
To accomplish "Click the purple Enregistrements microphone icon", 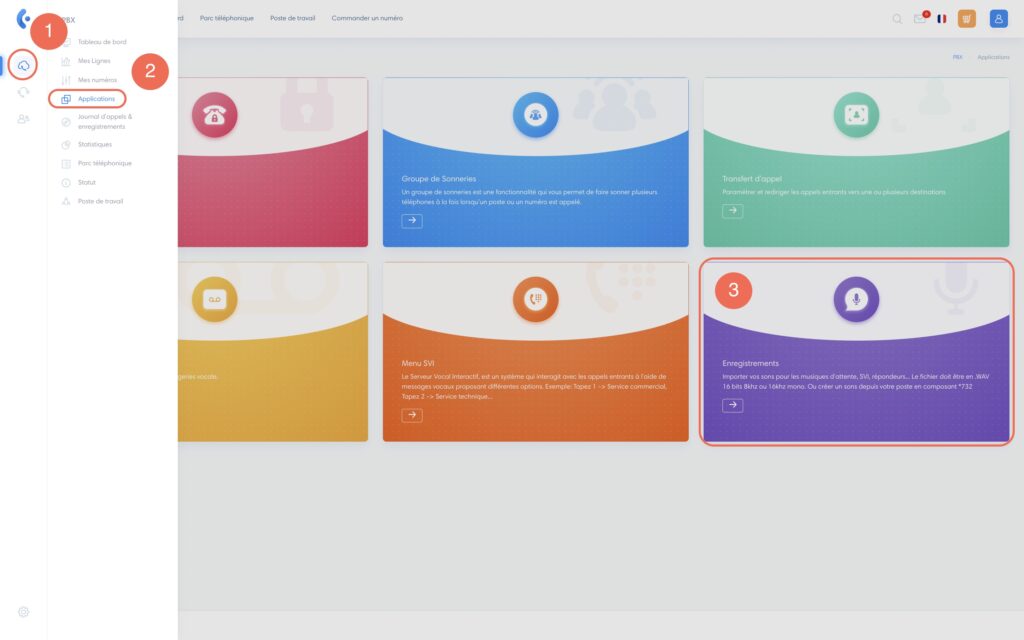I will [856, 299].
